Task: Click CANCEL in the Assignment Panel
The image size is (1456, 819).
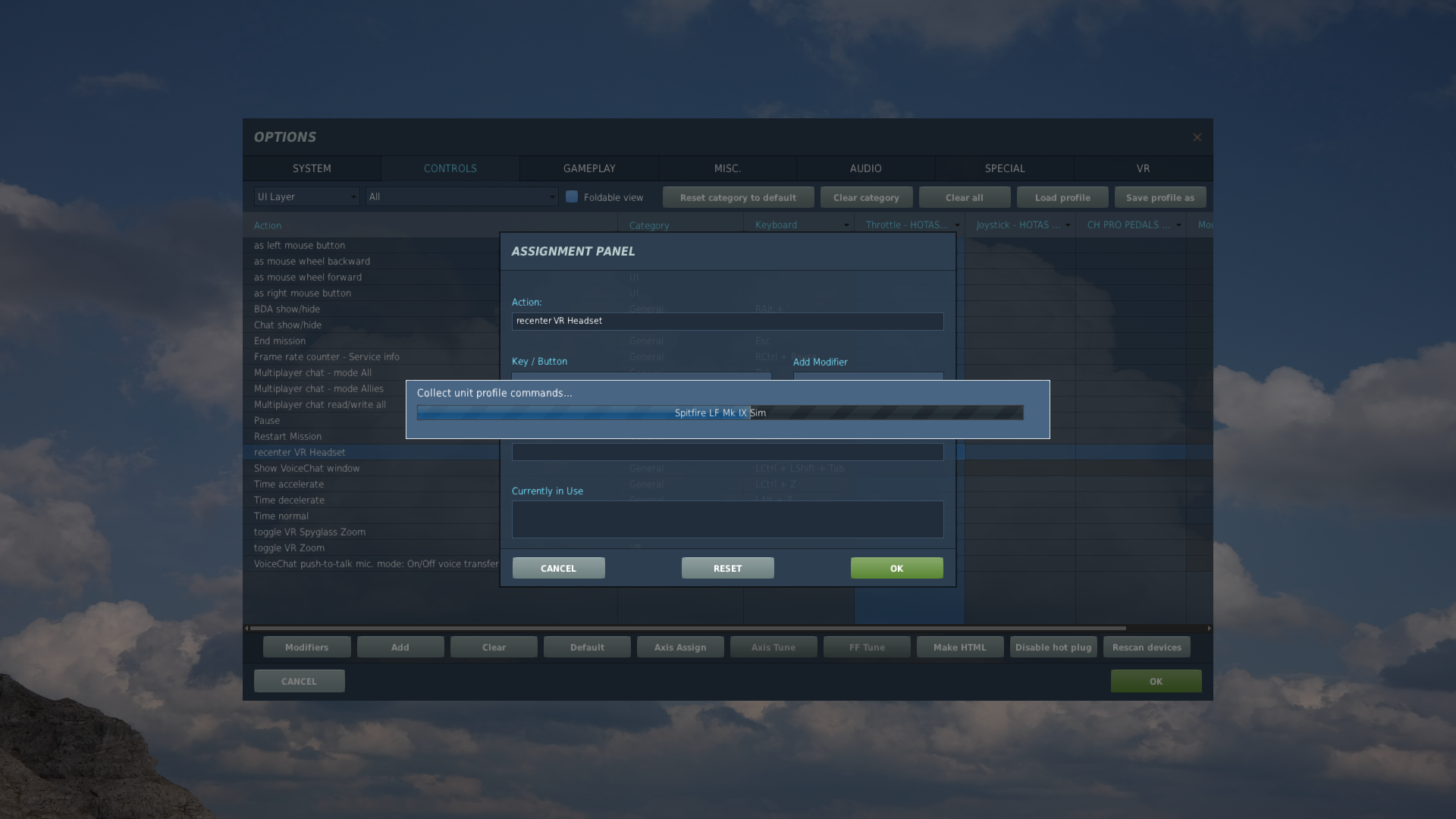Action: coord(559,568)
